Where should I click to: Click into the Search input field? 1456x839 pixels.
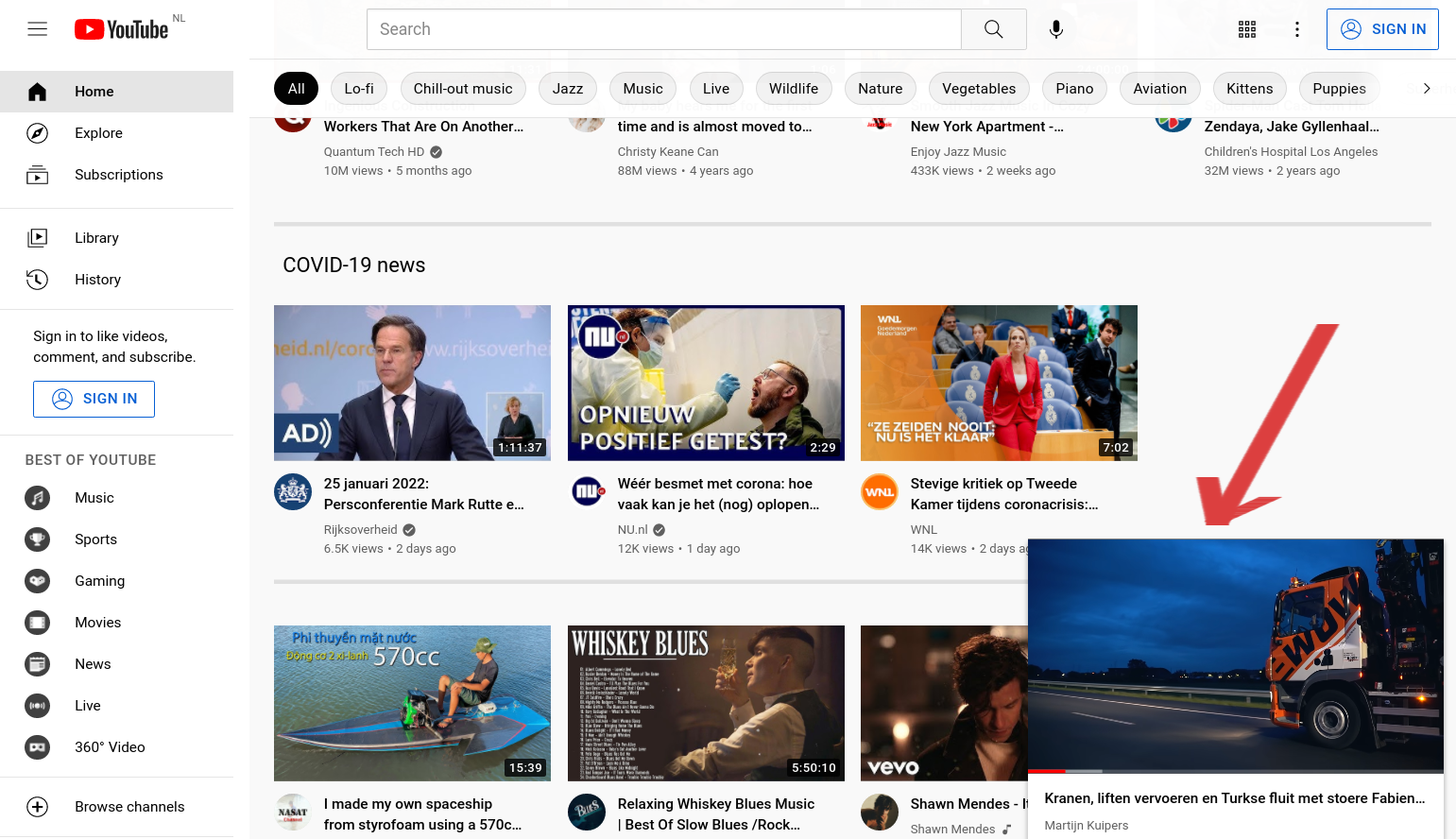tap(663, 29)
